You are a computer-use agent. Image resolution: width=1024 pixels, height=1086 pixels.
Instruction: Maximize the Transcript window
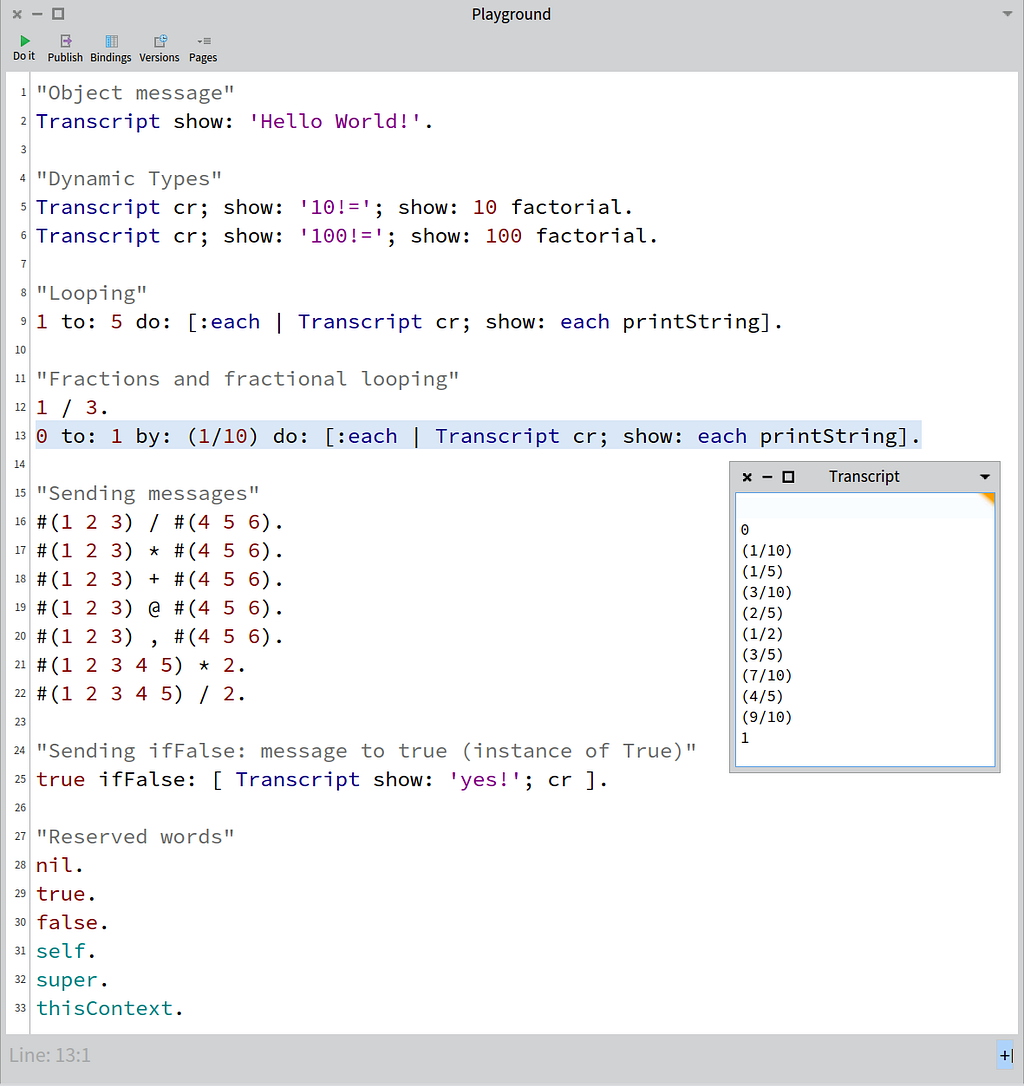point(788,477)
